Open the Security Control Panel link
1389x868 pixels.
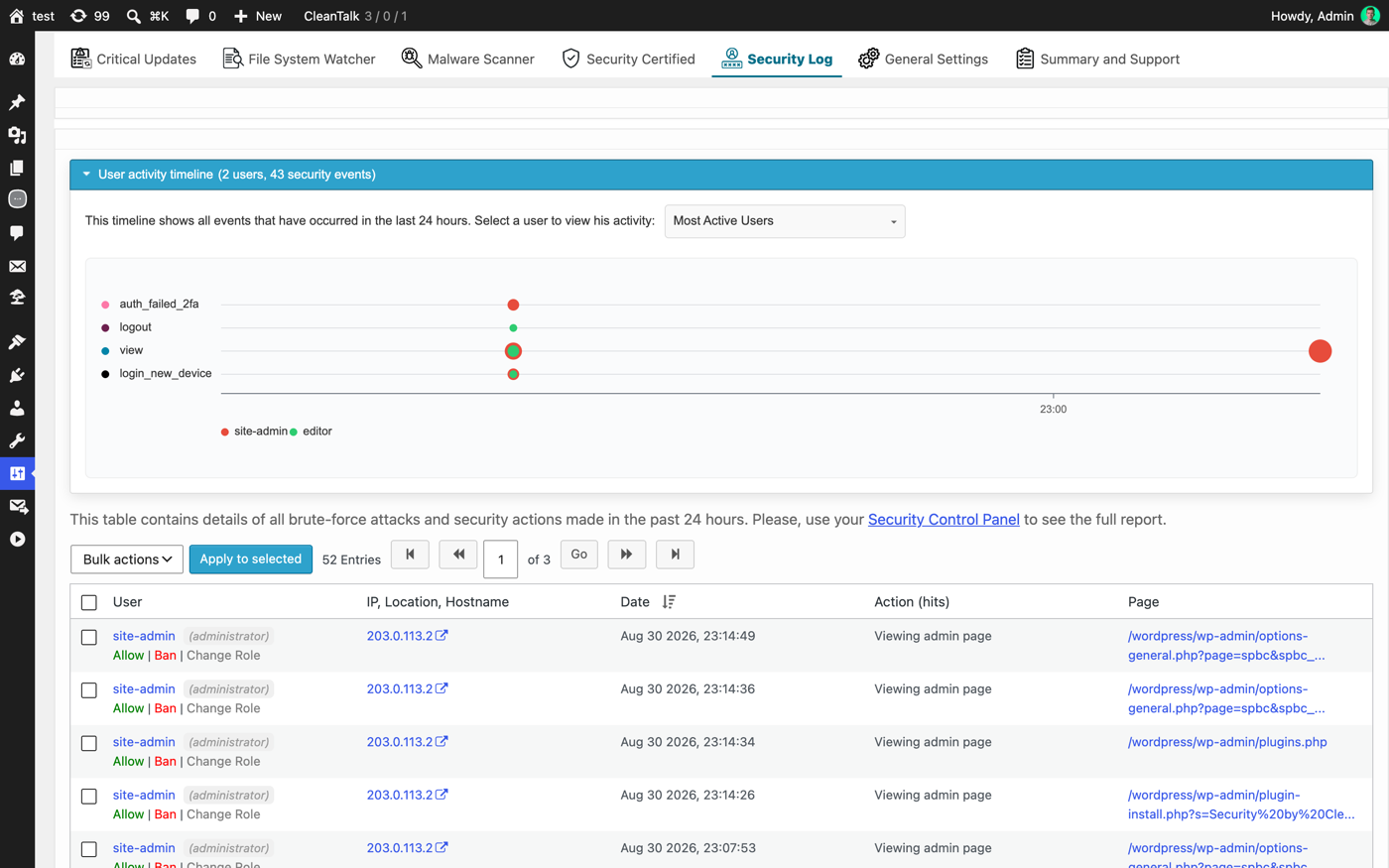pos(944,520)
